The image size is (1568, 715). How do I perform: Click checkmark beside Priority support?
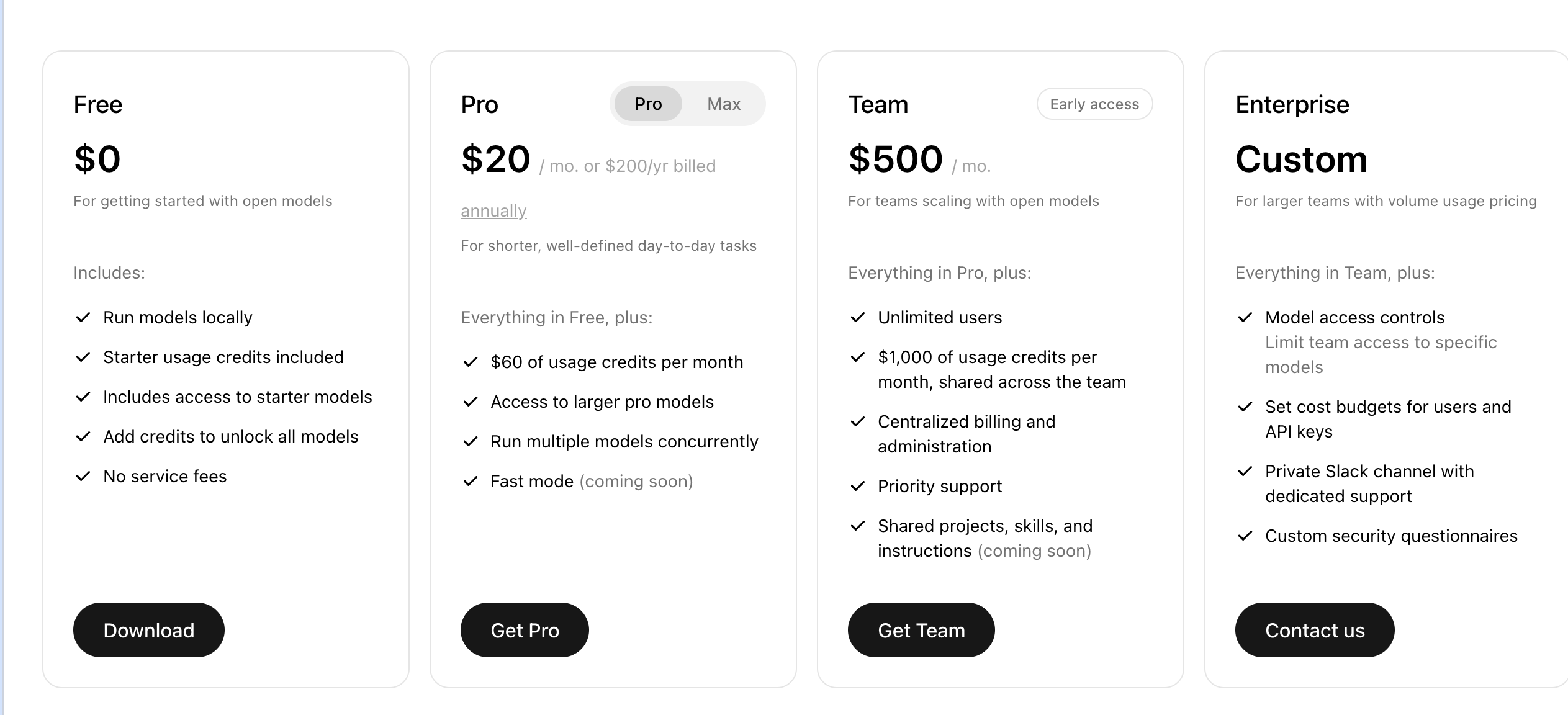pyautogui.click(x=858, y=487)
